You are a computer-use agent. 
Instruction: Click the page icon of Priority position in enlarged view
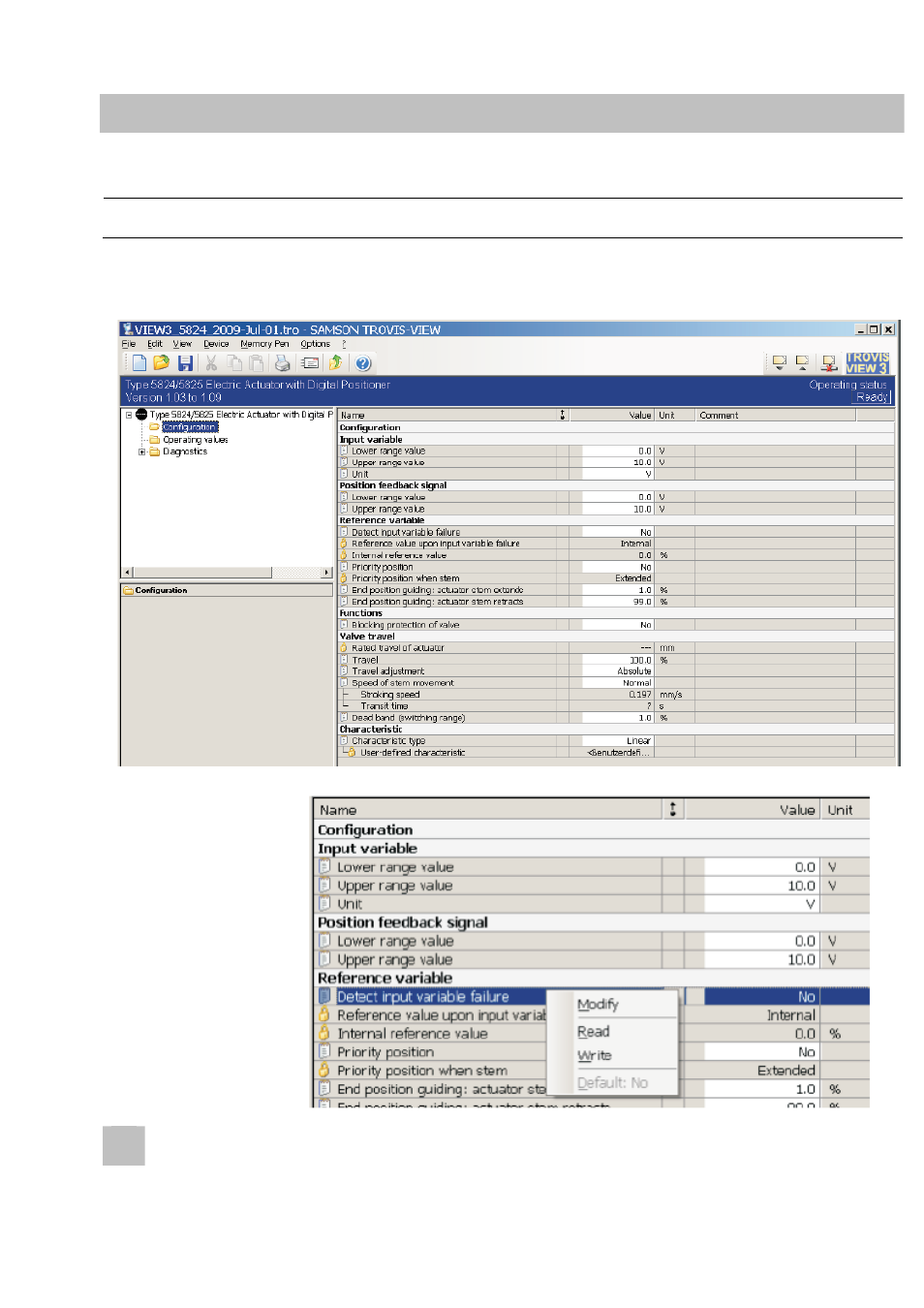point(324,1052)
